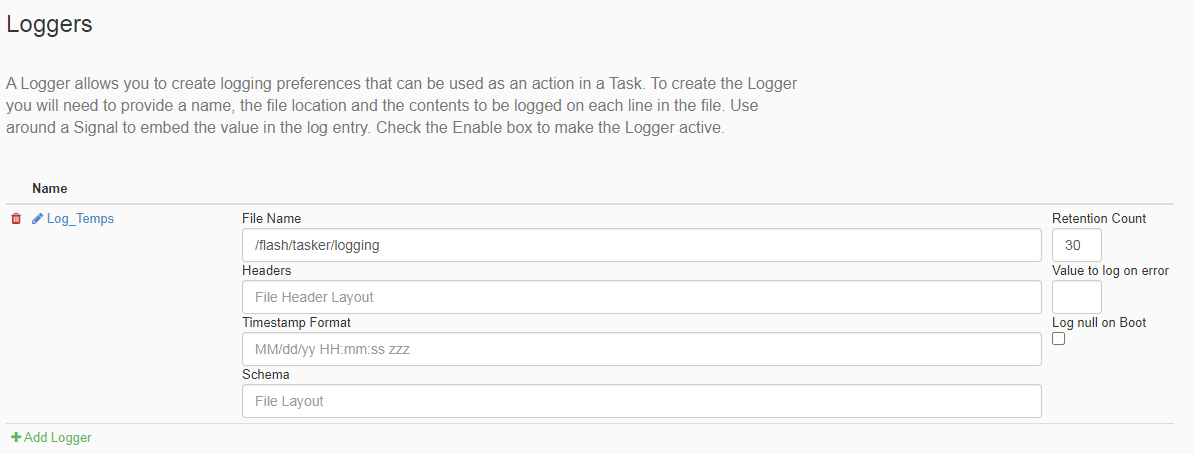The width and height of the screenshot is (1194, 454).
Task: Click the Retention Count label
Action: pos(1099,219)
